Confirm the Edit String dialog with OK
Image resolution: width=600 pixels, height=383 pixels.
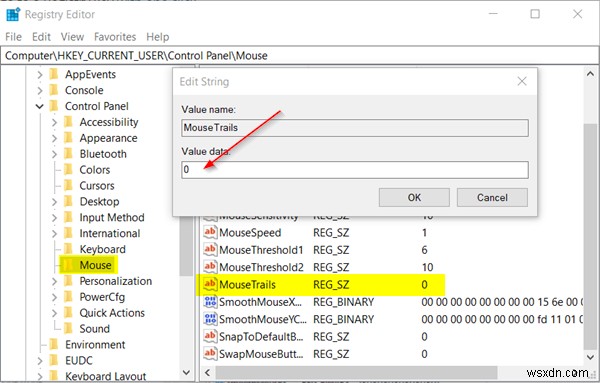tap(414, 197)
